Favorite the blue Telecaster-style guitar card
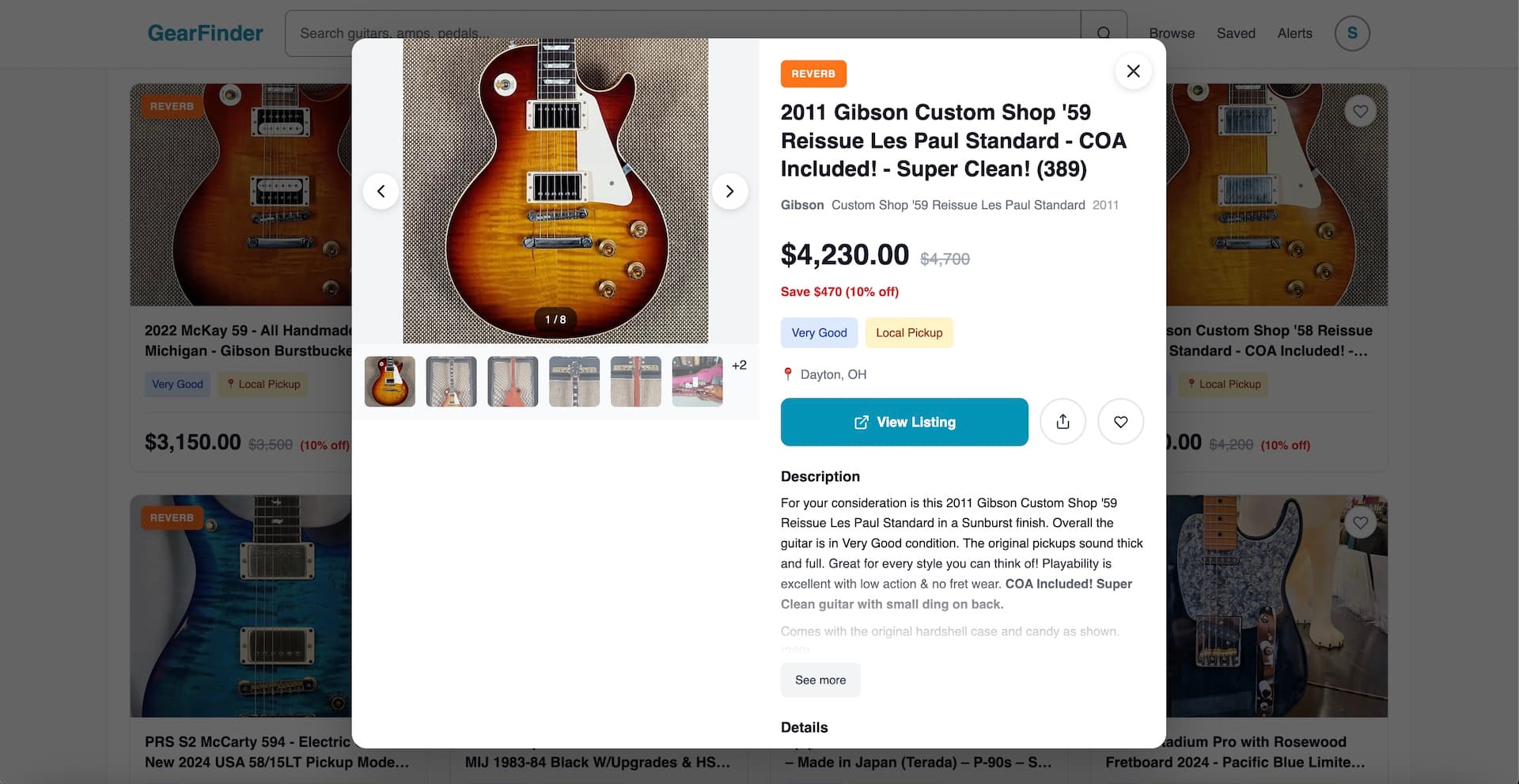The image size is (1519, 784). [1360, 523]
